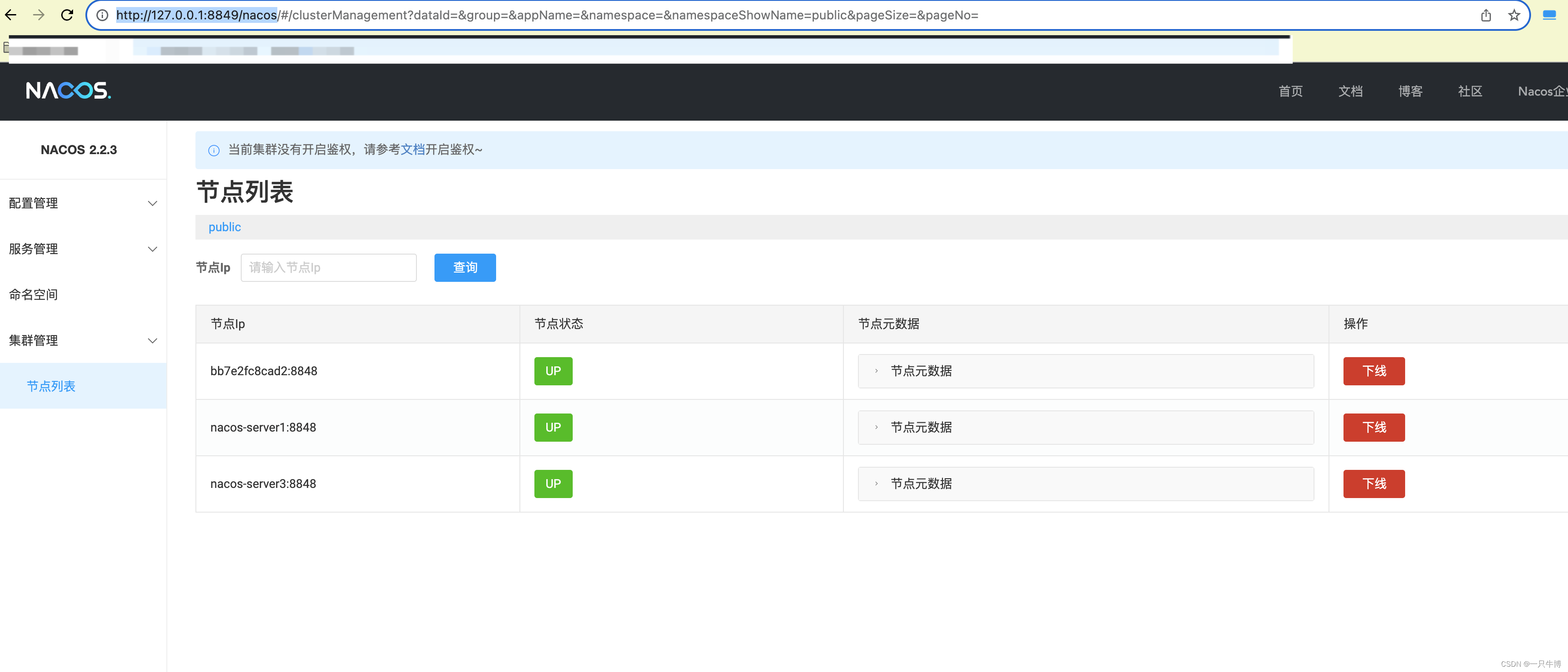Viewport: 1568px width, 672px height.
Task: Expand 节点元数据 for nacos-server3:8848
Action: coord(1085,484)
